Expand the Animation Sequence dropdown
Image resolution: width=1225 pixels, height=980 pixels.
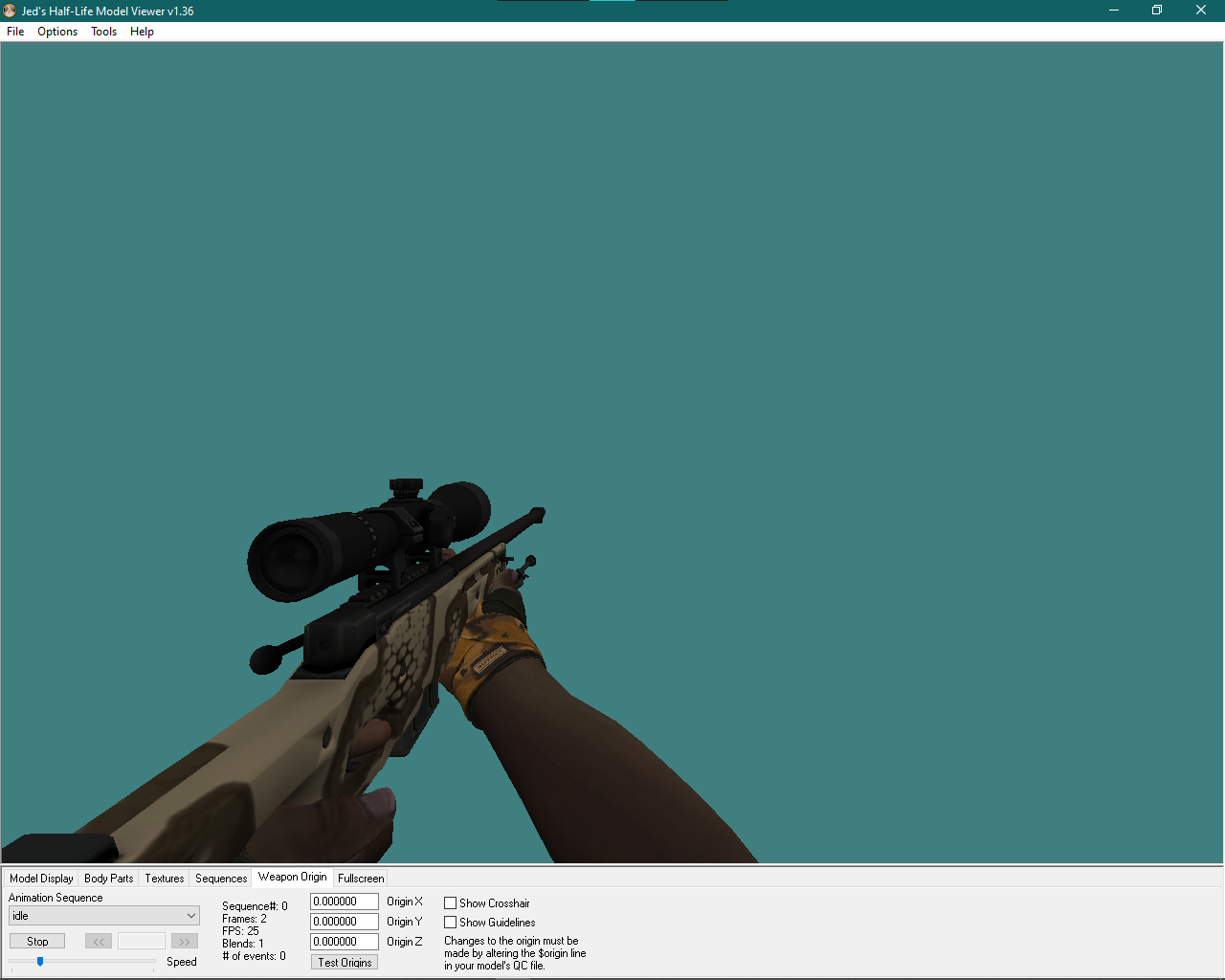pyautogui.click(x=104, y=916)
